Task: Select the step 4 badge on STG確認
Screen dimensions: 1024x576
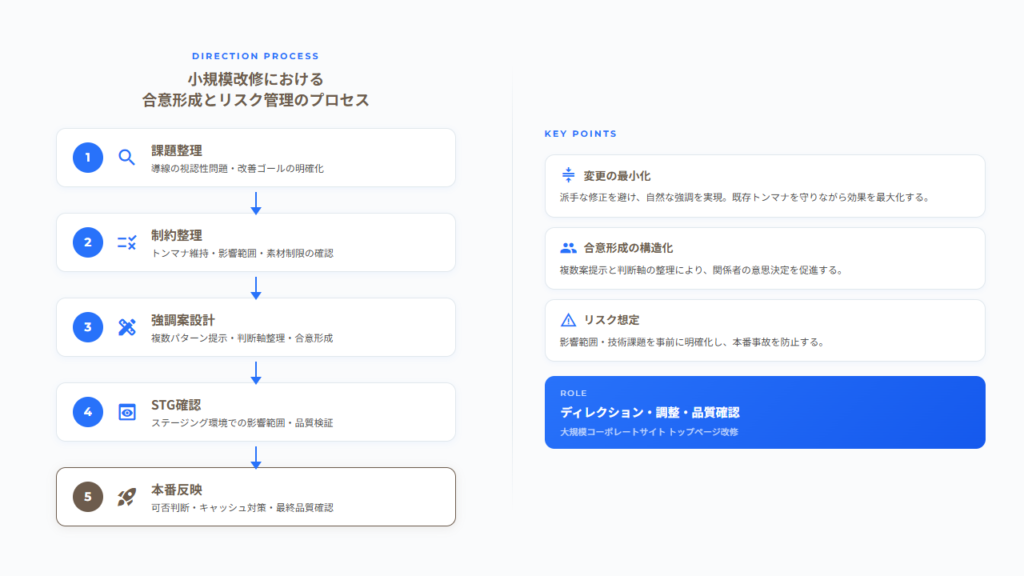Action: 87,412
